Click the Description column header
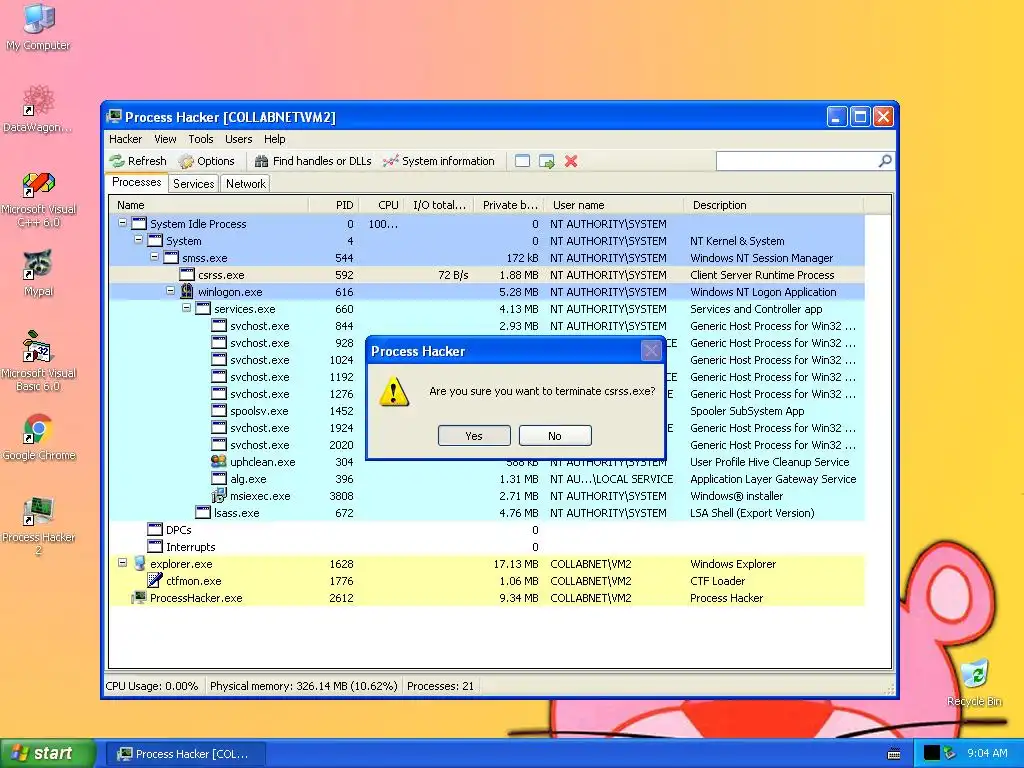Screen dimensions: 1024x768 (x=774, y=205)
